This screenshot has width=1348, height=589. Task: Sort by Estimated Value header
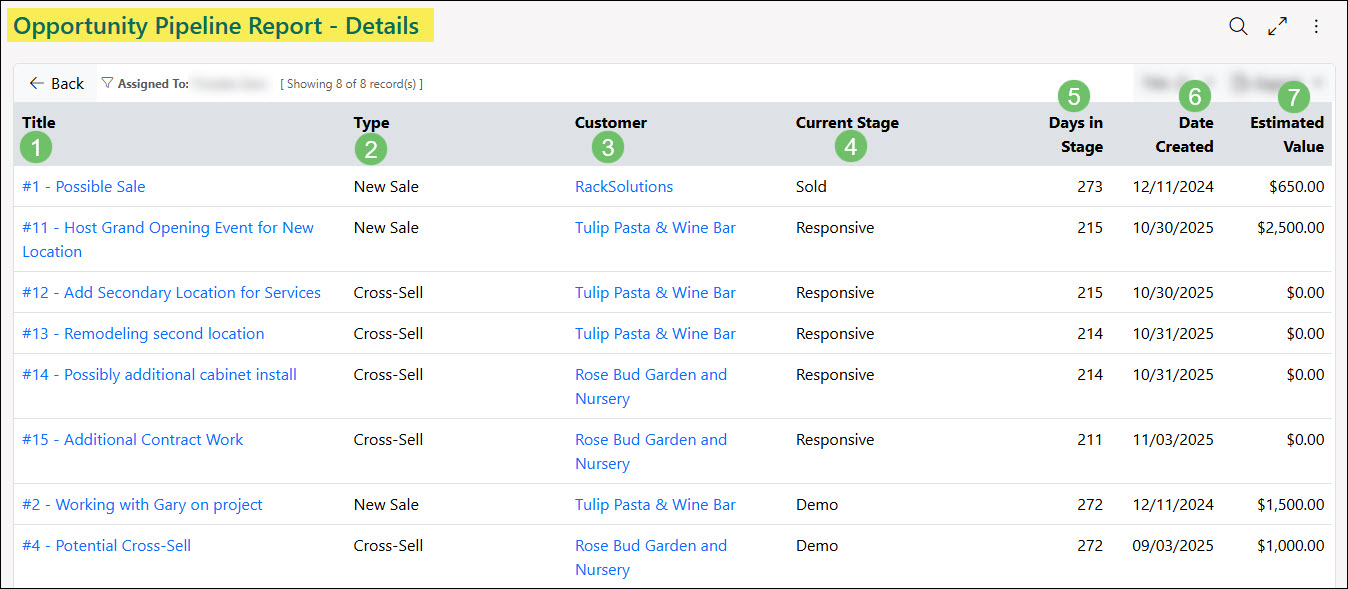1287,135
